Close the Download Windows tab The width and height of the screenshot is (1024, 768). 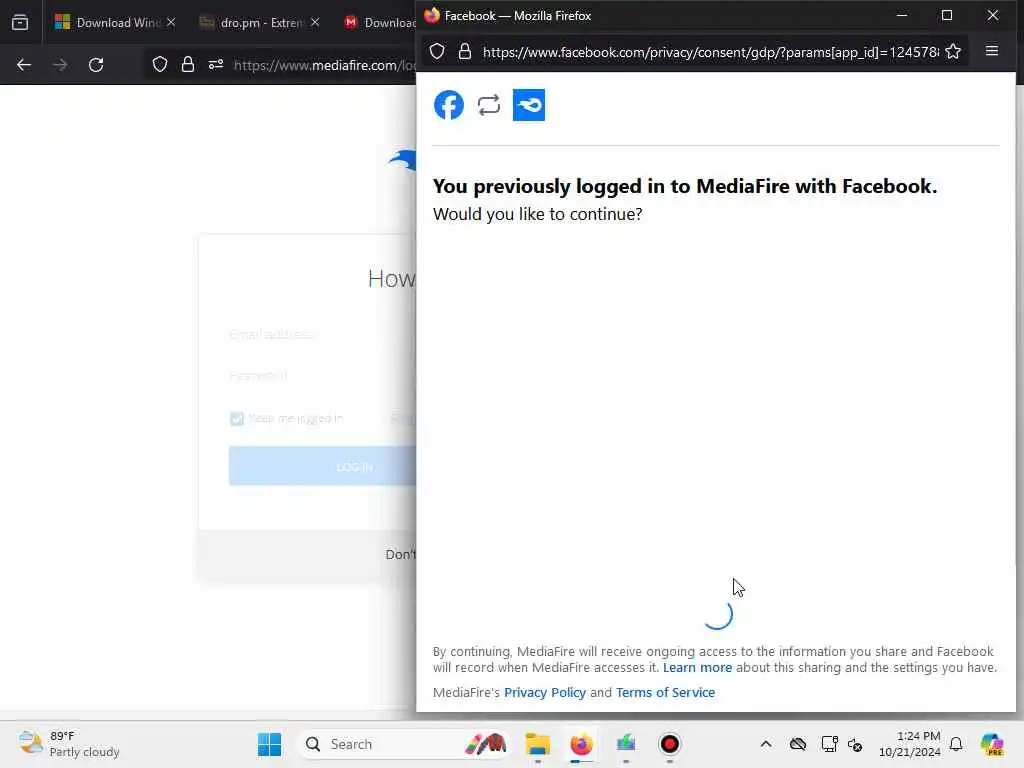[171, 22]
